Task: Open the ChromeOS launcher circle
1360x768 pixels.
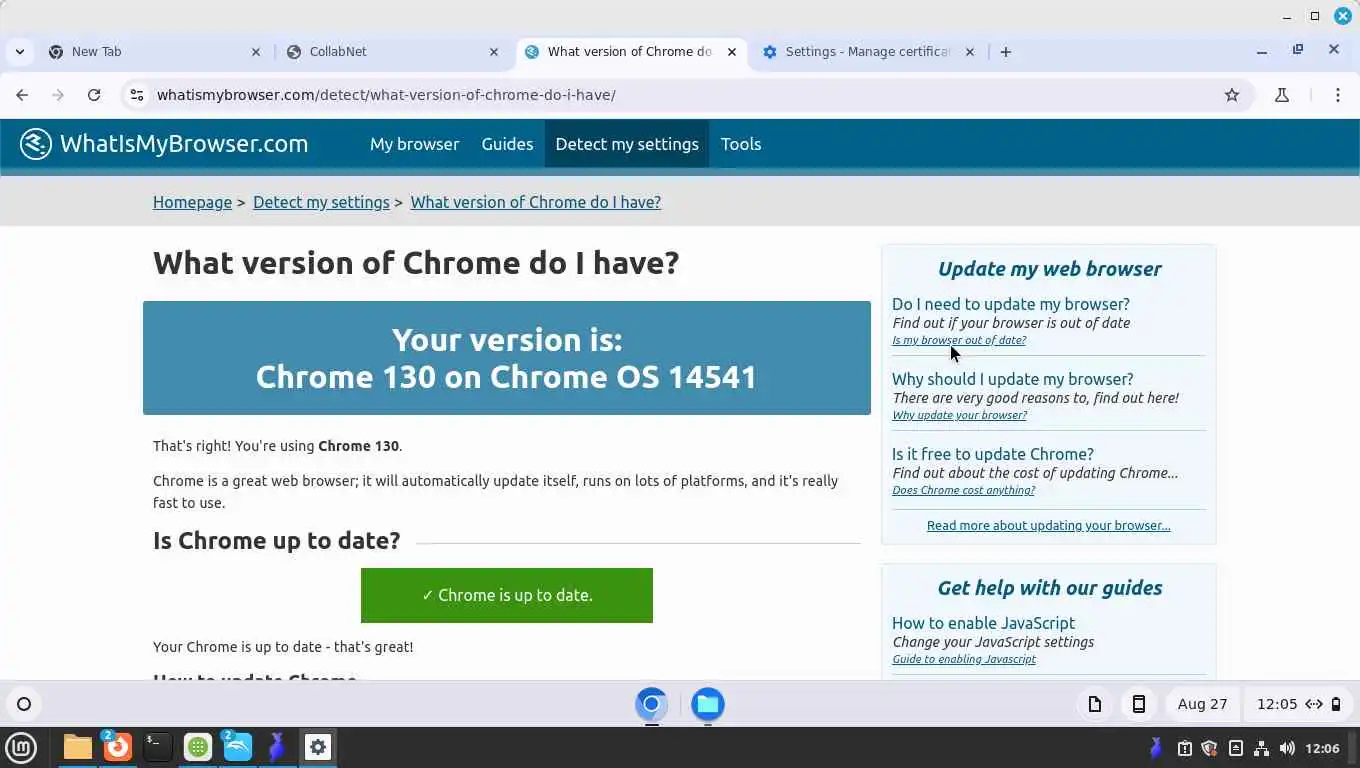Action: 24,704
